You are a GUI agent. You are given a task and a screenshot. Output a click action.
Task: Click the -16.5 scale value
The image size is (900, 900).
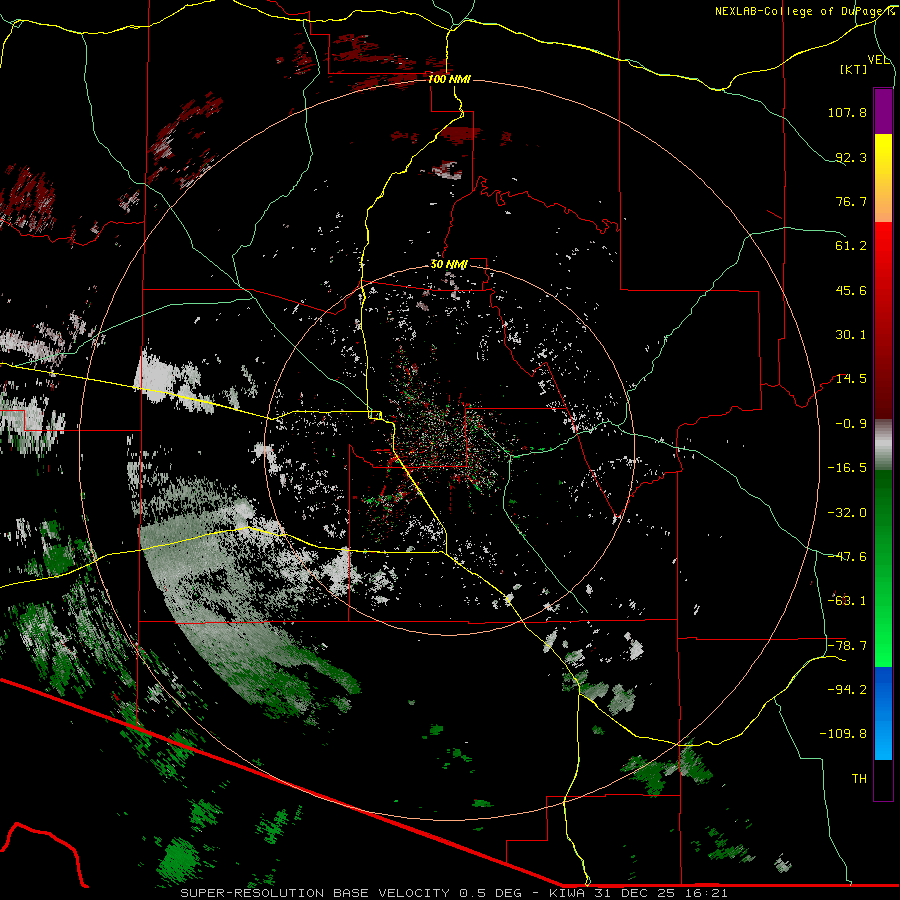847,468
